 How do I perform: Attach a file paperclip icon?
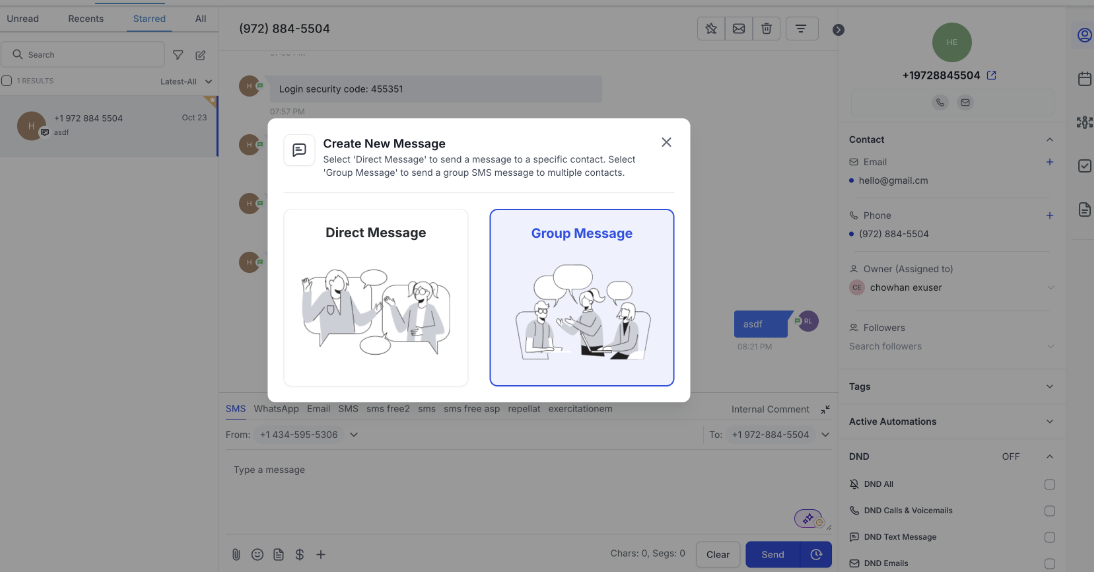point(236,555)
